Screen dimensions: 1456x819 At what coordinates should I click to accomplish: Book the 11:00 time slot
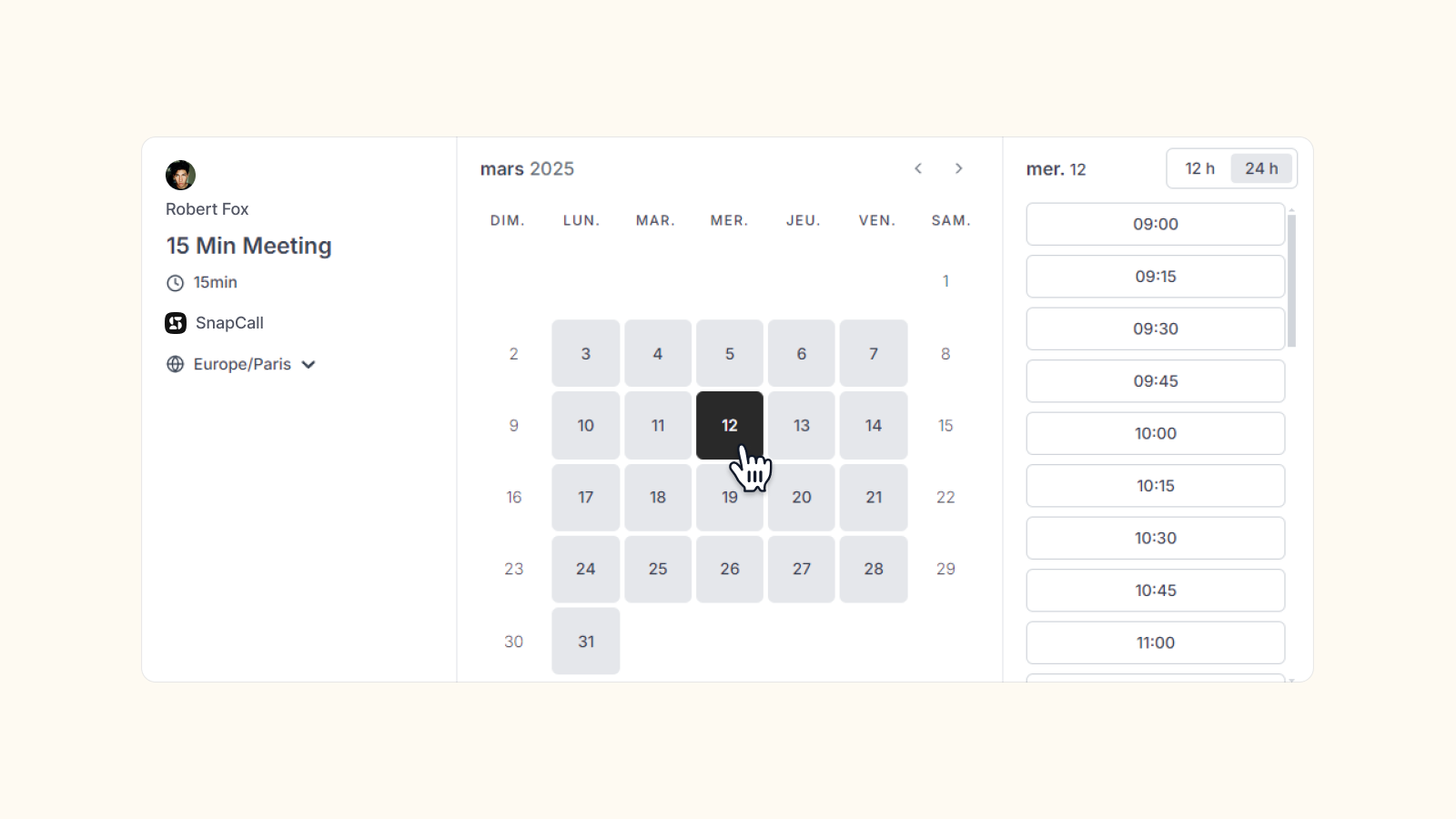(1156, 642)
